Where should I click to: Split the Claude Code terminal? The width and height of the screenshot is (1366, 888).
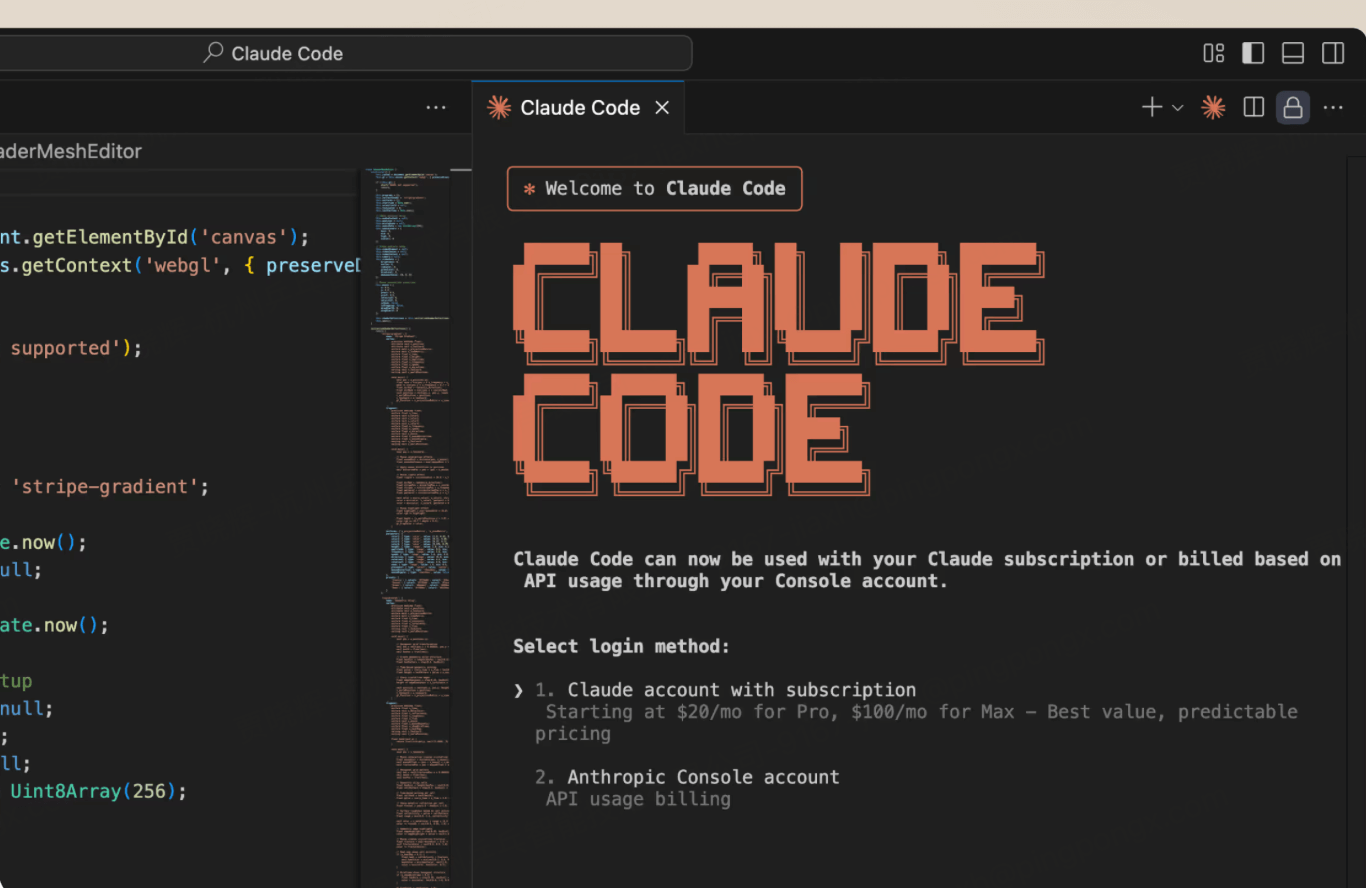point(1253,107)
